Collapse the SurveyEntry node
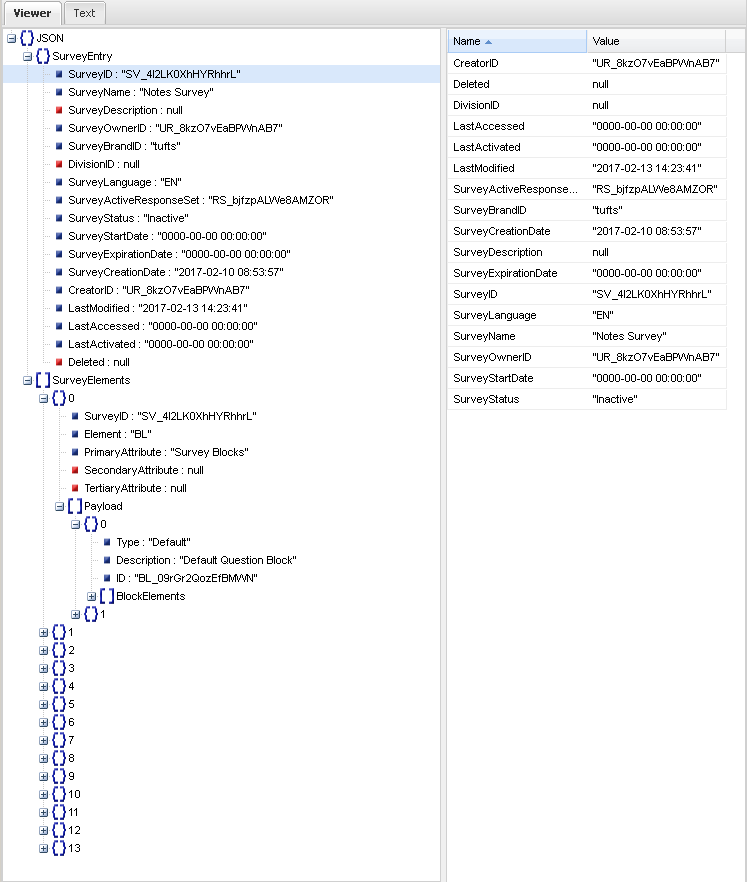Viewport: 747px width, 882px height. click(27, 56)
